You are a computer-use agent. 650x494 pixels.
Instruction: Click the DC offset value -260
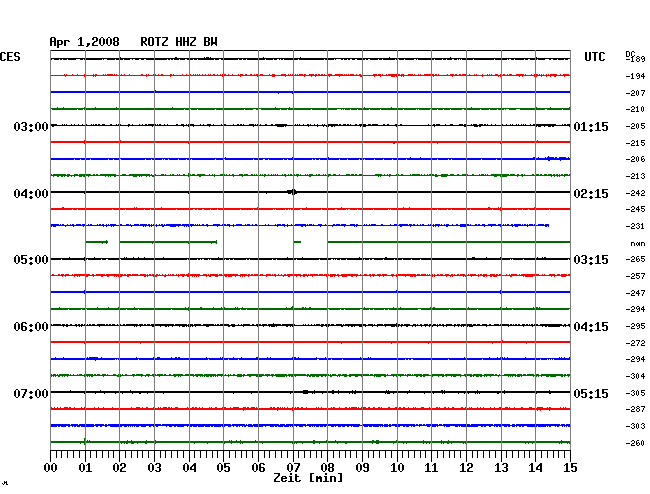click(x=635, y=443)
